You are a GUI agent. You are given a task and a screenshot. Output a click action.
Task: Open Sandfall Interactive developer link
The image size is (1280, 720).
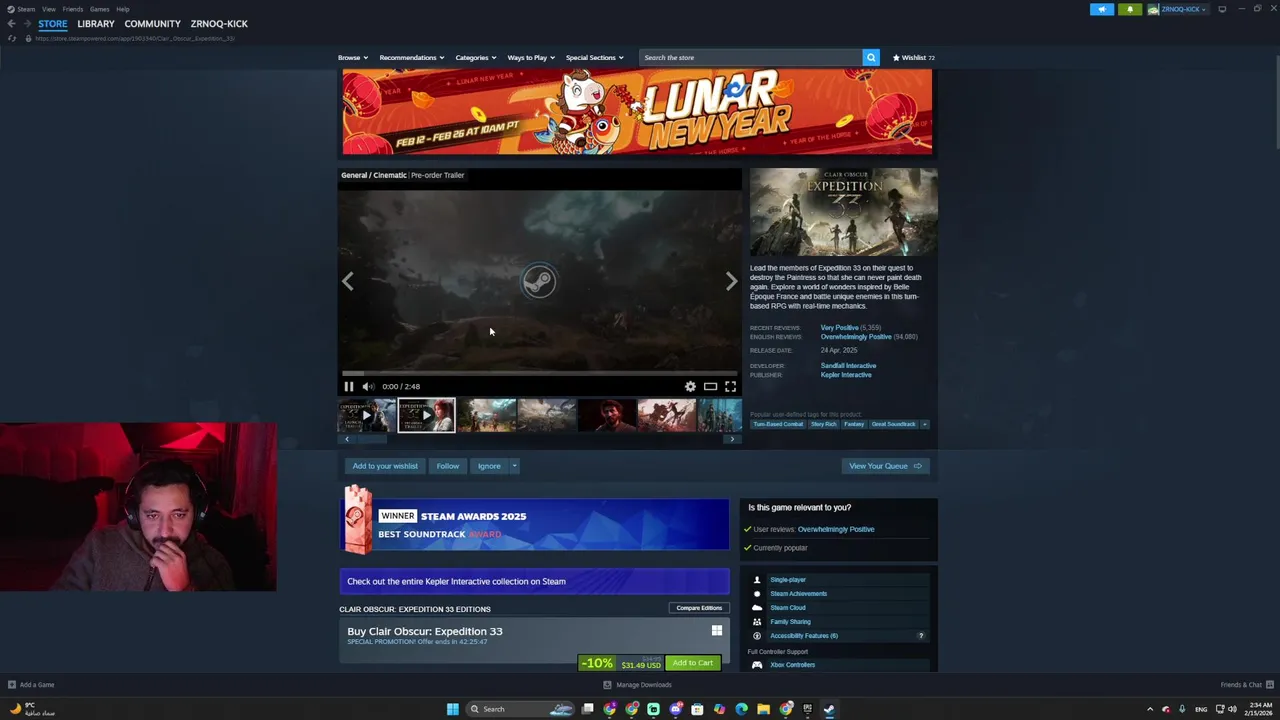(848, 366)
